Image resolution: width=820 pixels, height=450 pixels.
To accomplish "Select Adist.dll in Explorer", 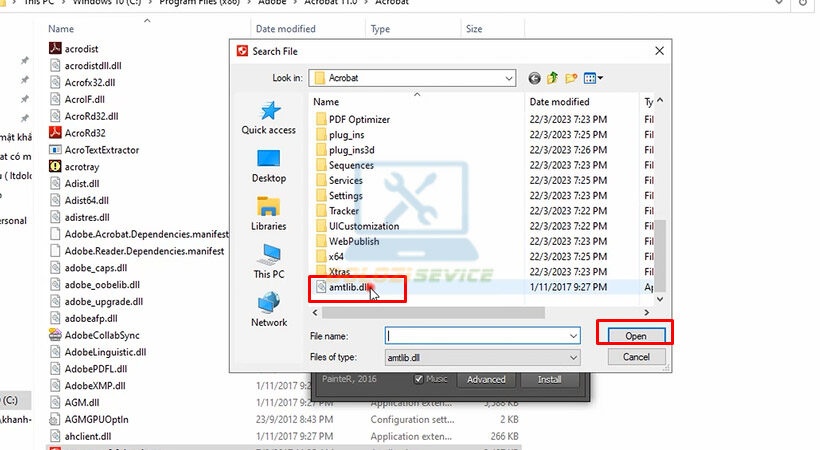I will tap(74, 183).
